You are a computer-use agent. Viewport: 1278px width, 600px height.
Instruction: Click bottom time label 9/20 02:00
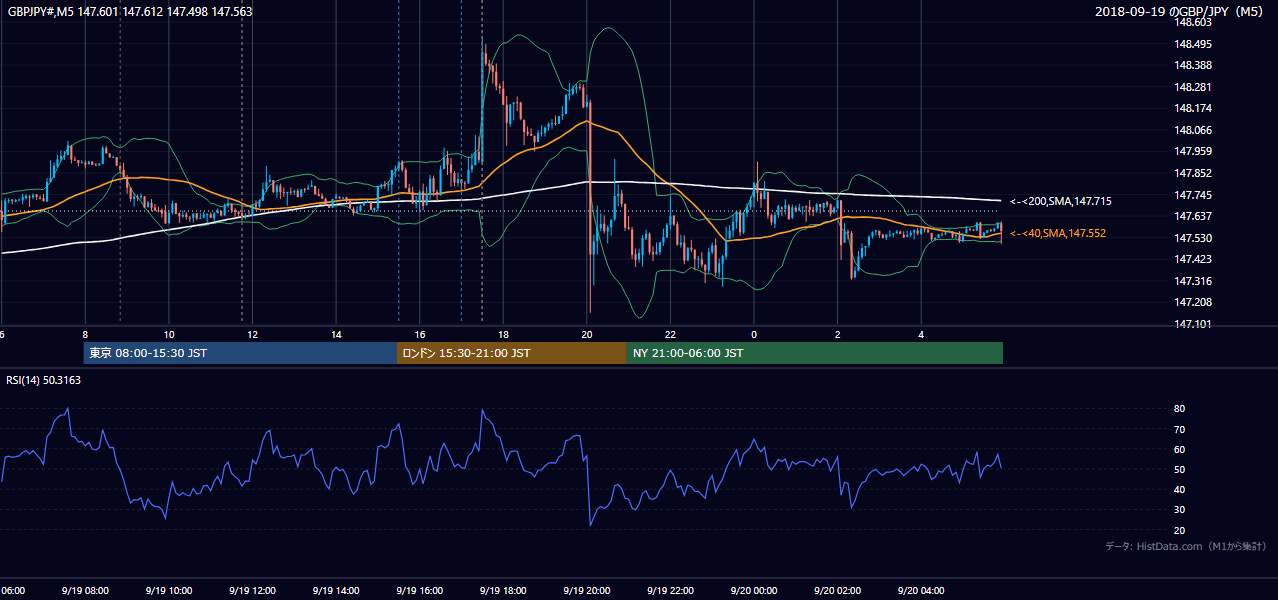point(838,590)
